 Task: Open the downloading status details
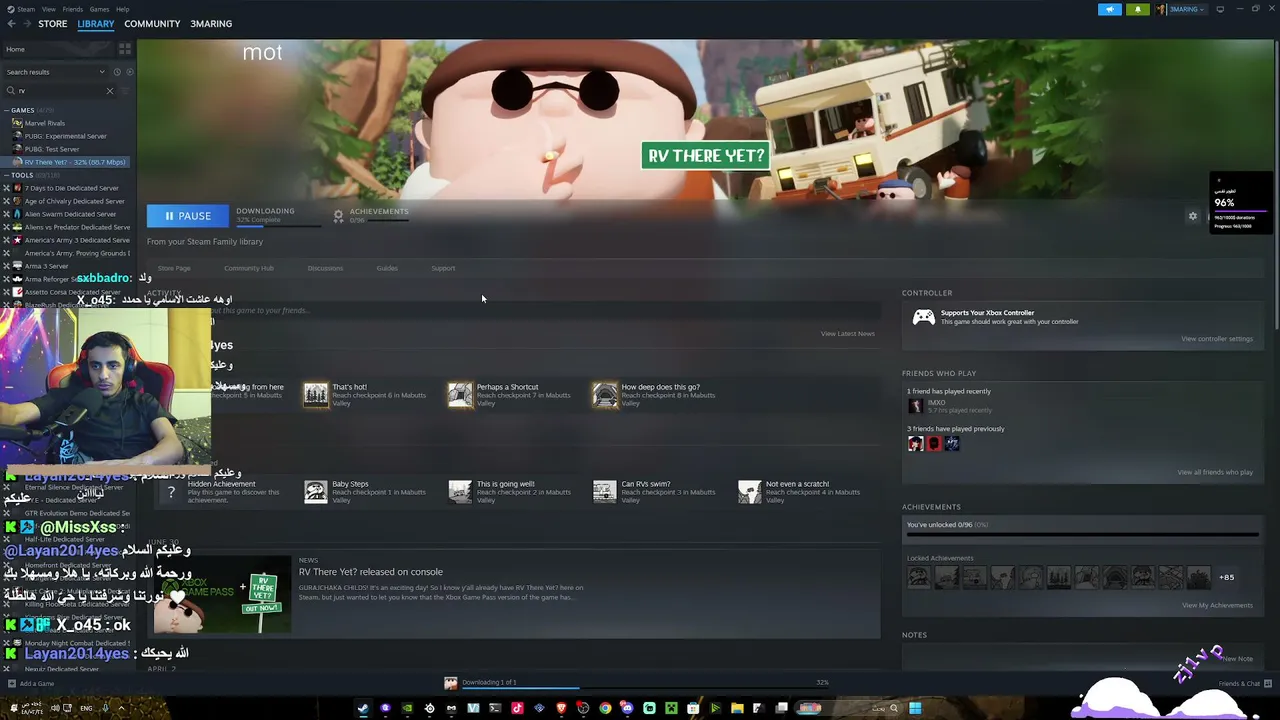coord(279,216)
